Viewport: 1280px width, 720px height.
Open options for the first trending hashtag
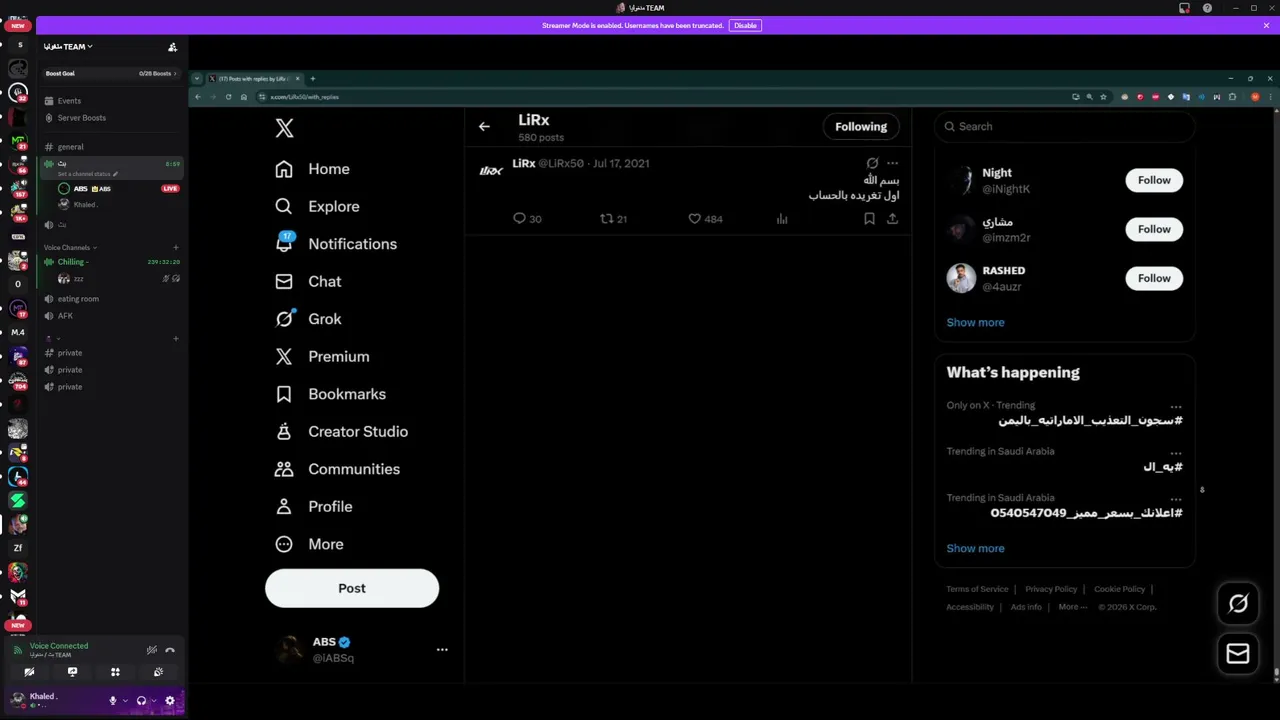tap(1176, 406)
